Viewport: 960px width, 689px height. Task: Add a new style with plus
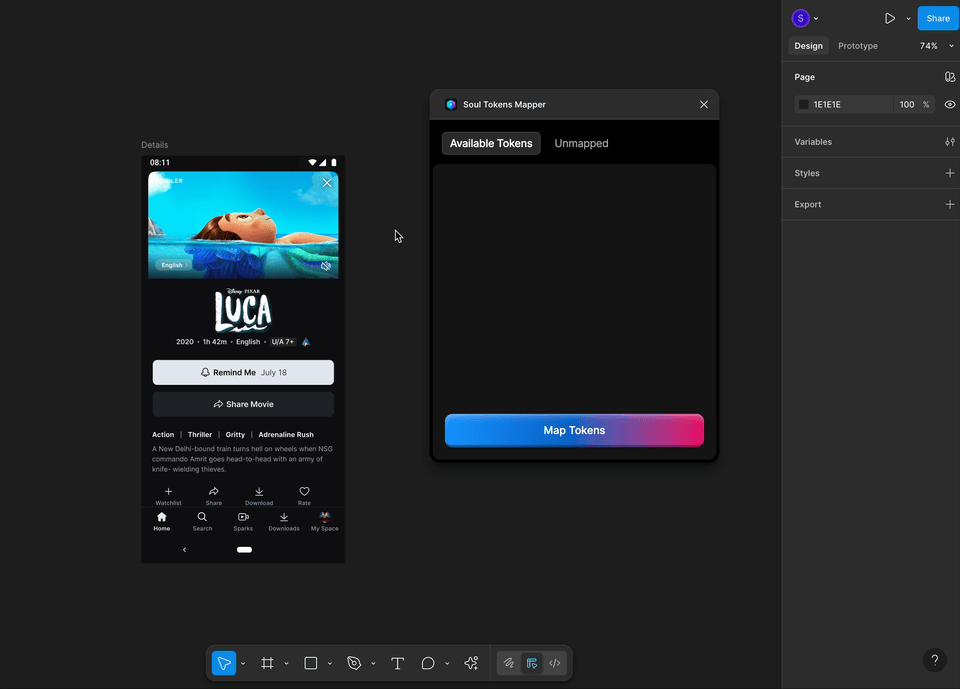click(x=950, y=173)
